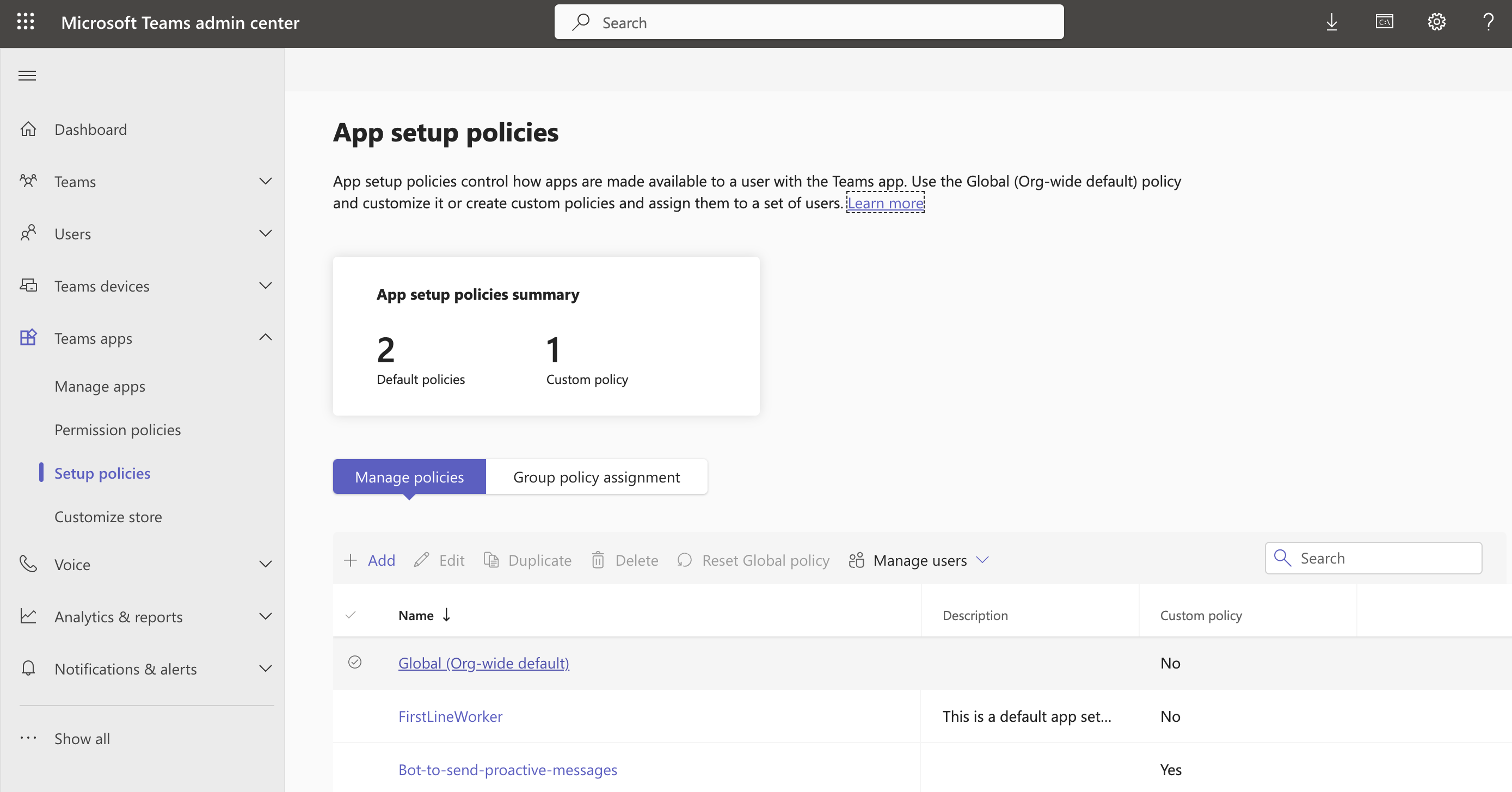Screen dimensions: 1512x792
Task: Open the settings gear icon
Action: pos(1436,22)
